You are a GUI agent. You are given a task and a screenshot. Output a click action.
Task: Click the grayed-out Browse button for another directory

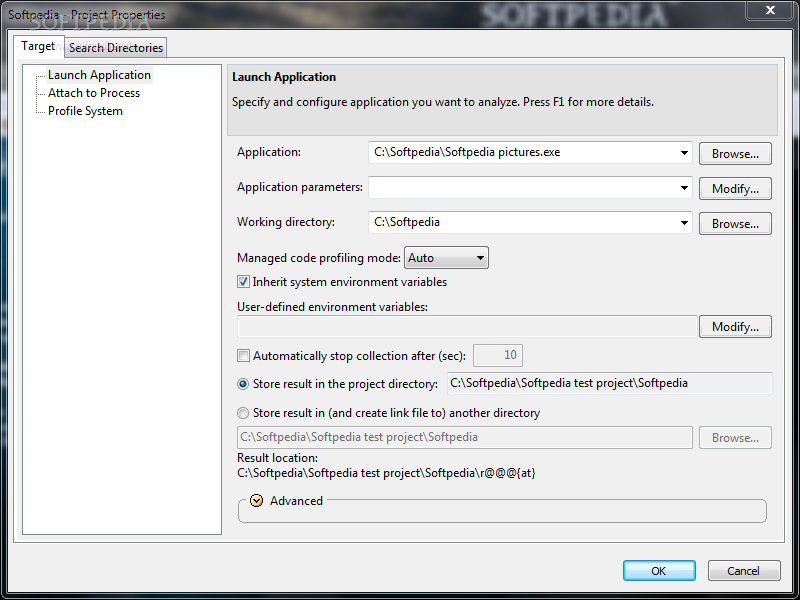(735, 438)
